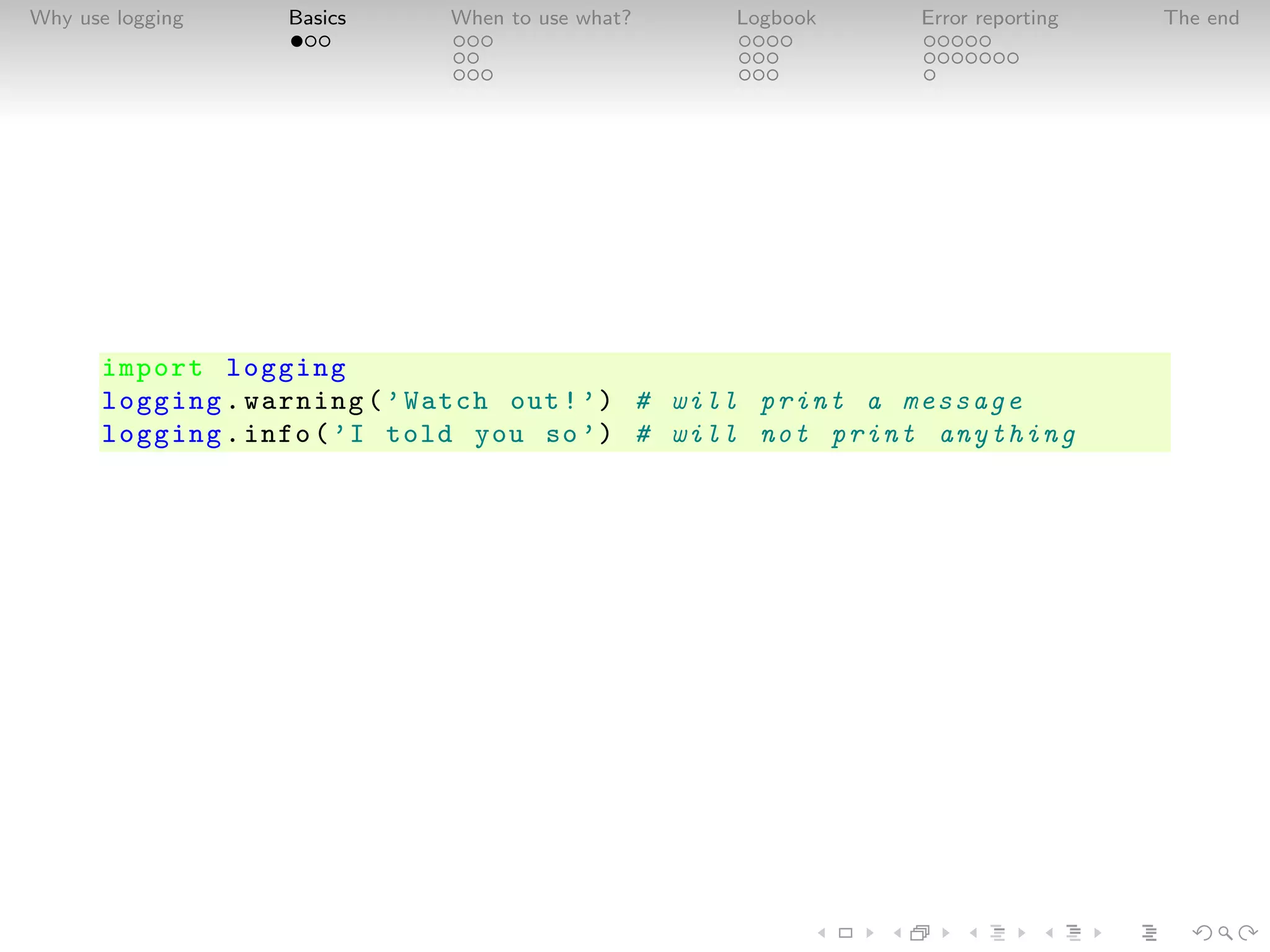Select first circle in middle row under Error reporting
Image resolution: width=1270 pixels, height=952 pixels.
(x=930, y=58)
